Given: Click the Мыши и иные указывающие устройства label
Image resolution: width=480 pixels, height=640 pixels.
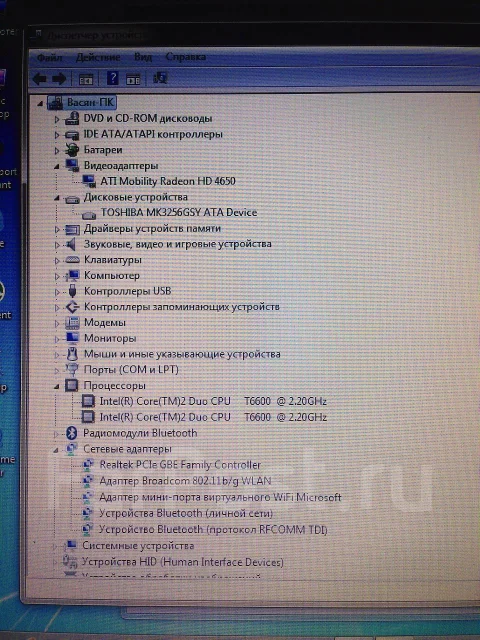Looking at the screenshot, I should tap(182, 354).
